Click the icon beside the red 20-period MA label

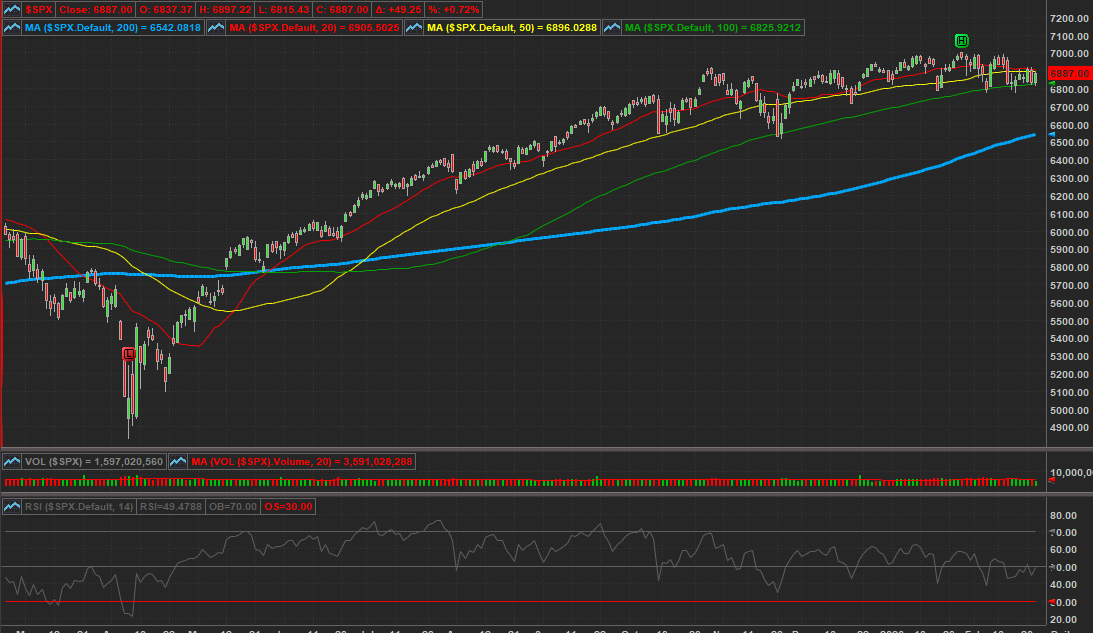216,28
